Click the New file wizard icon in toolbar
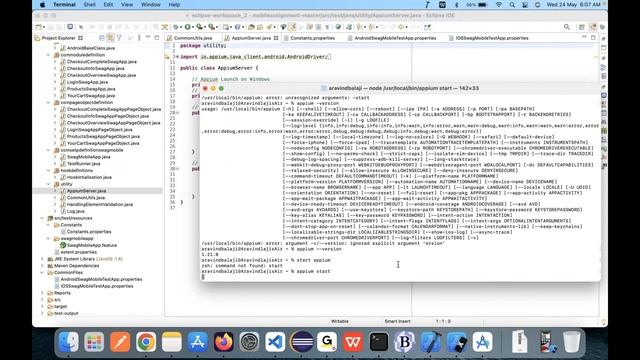Image resolution: width=640 pixels, height=360 pixels. (38, 27)
